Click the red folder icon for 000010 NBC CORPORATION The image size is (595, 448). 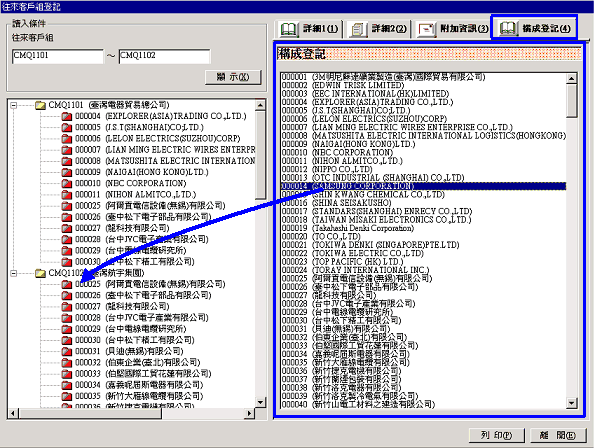tap(67, 184)
